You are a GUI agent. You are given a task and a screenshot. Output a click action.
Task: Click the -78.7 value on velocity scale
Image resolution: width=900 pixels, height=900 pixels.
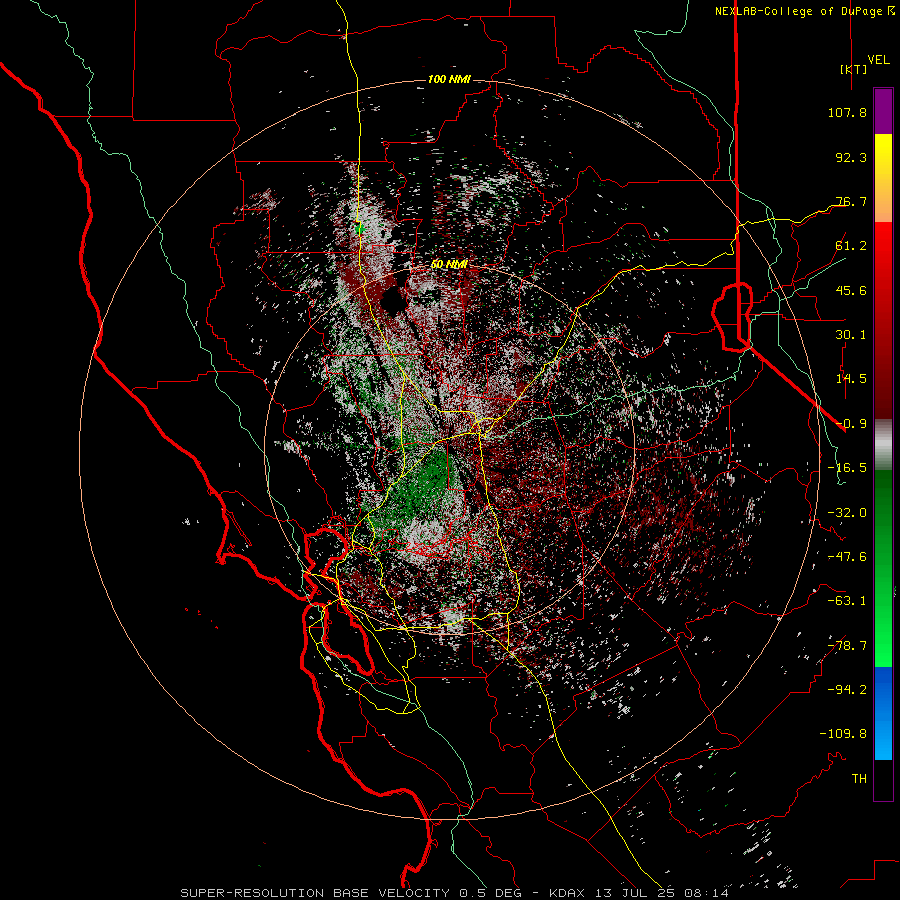tap(847, 646)
